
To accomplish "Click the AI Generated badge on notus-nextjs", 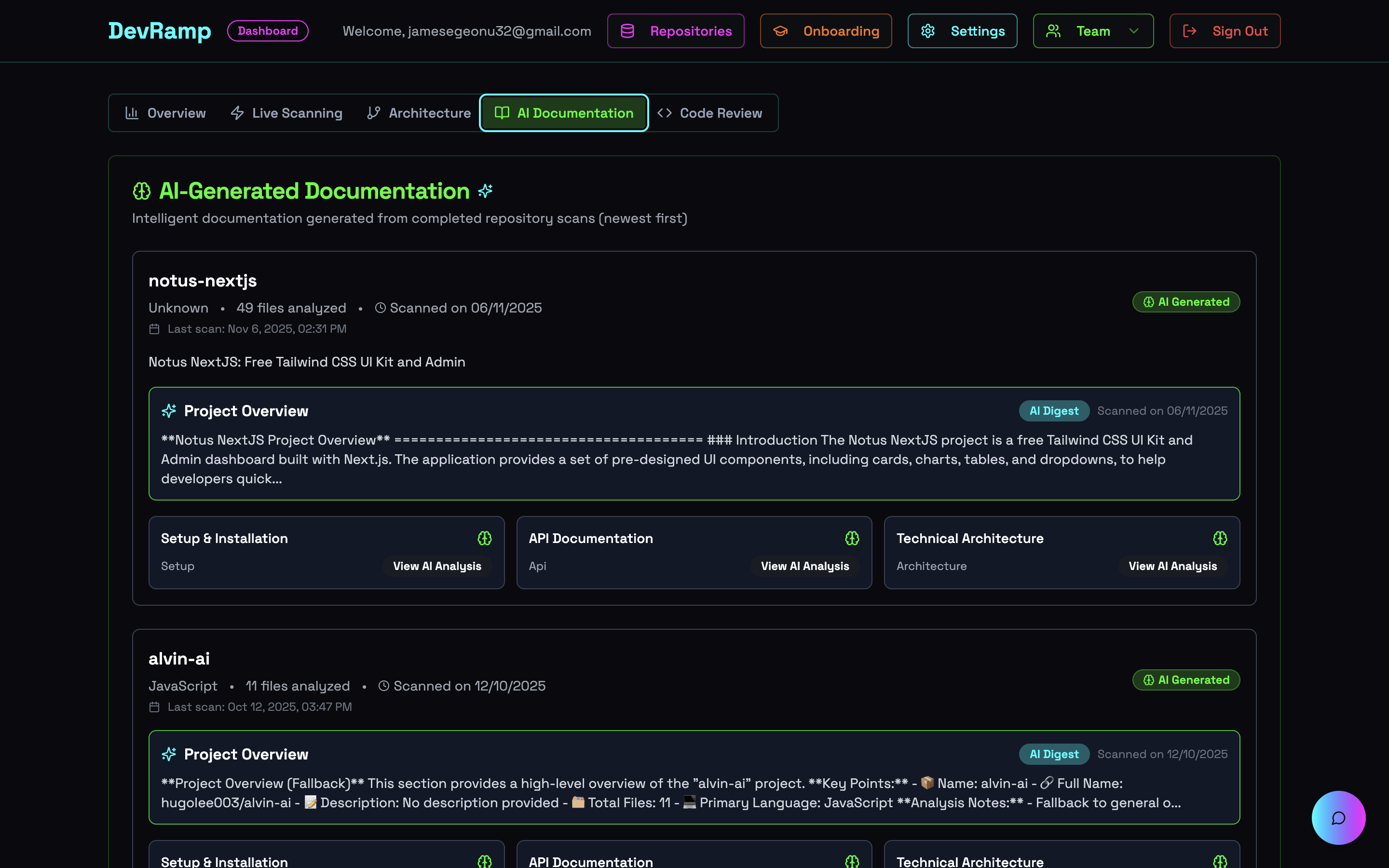I will point(1186,301).
